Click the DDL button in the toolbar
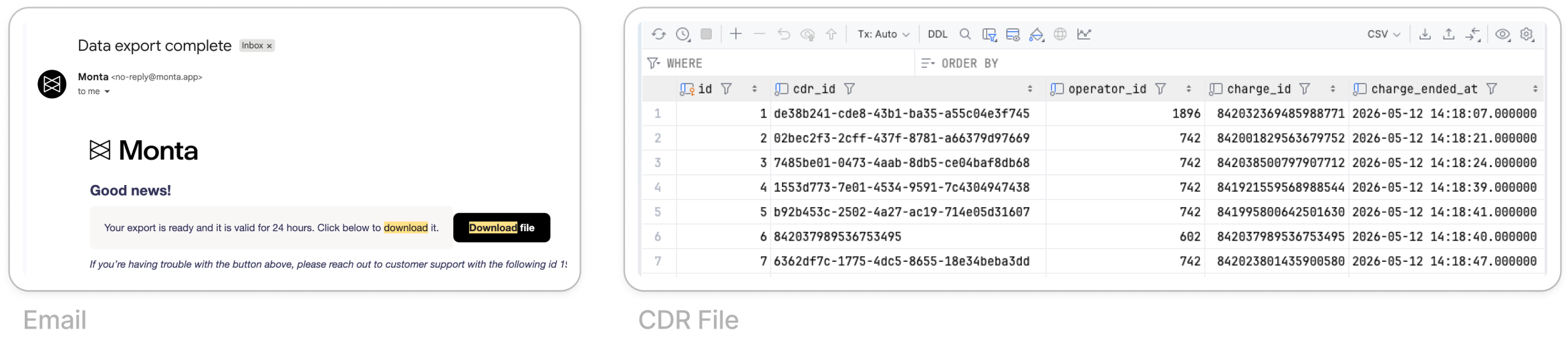Screen dimensions: 1568x338 (x=937, y=34)
